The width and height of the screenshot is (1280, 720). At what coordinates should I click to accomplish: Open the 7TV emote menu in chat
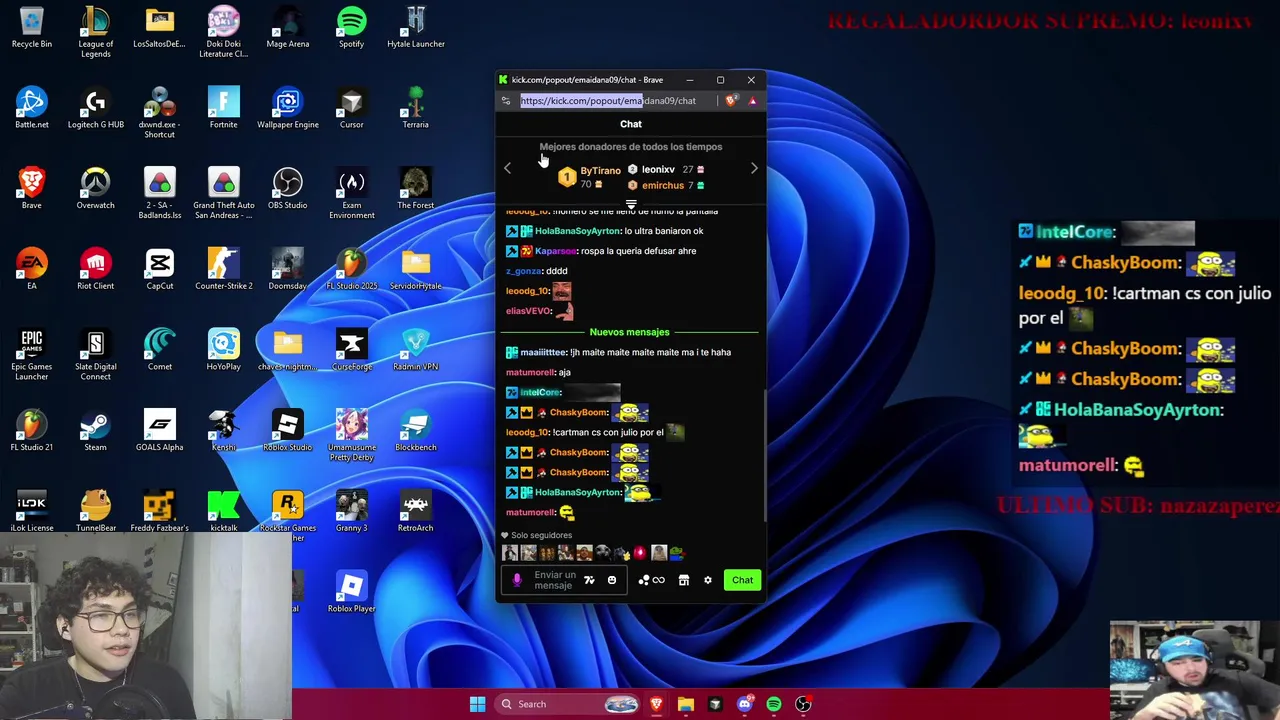pos(589,580)
